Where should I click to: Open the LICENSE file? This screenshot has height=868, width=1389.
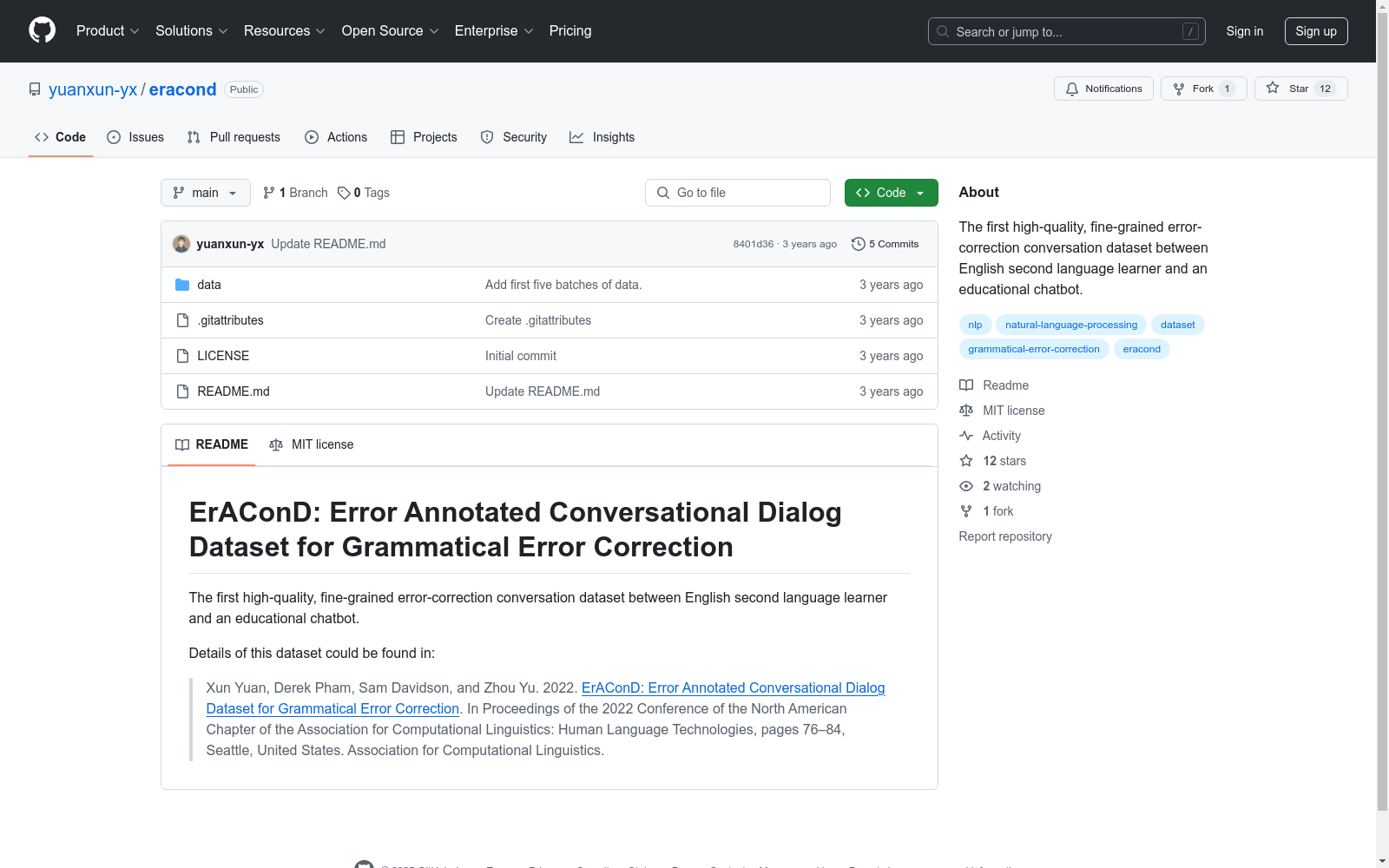pyautogui.click(x=223, y=356)
